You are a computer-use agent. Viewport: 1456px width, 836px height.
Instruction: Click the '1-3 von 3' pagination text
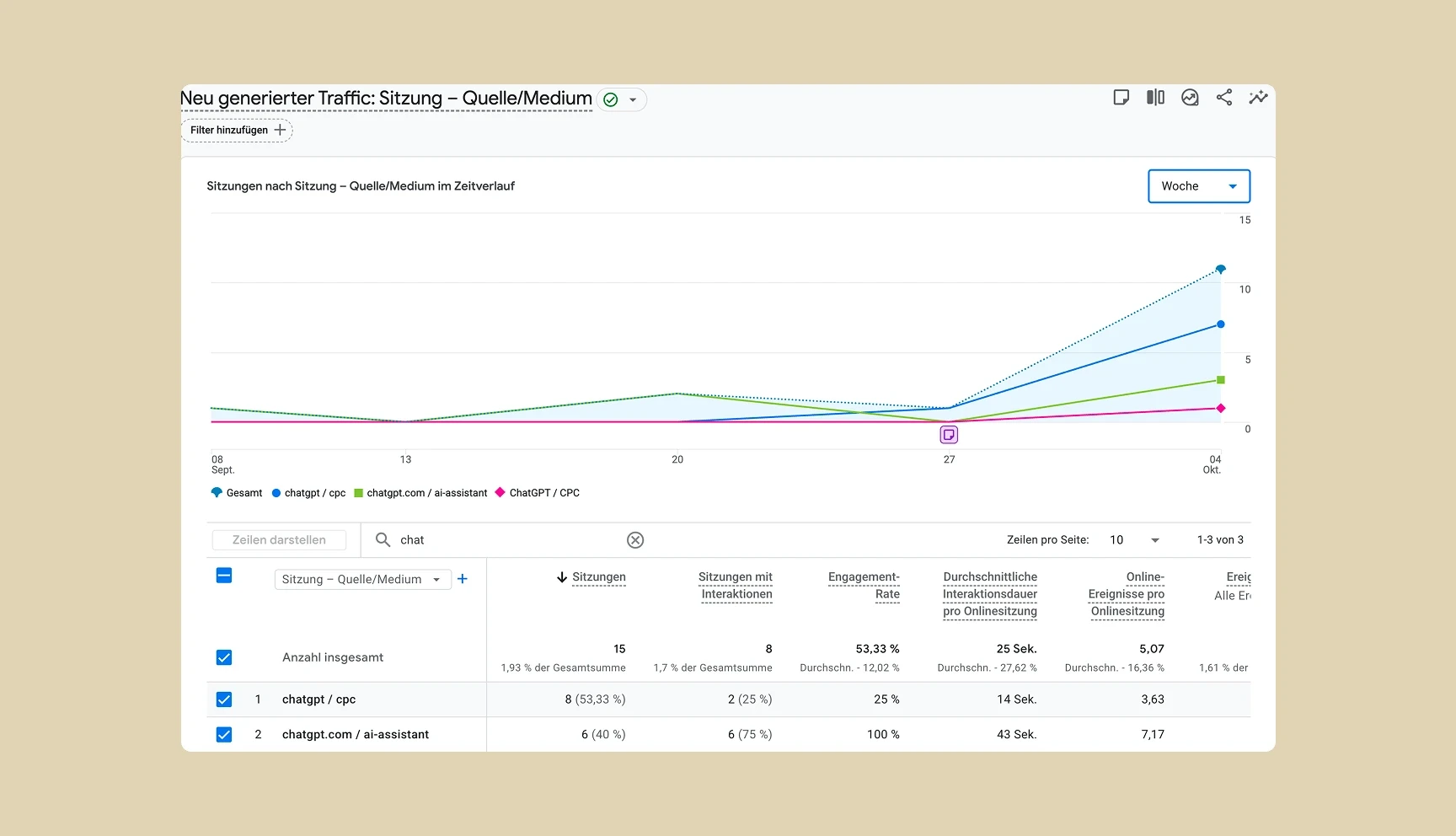coord(1220,540)
